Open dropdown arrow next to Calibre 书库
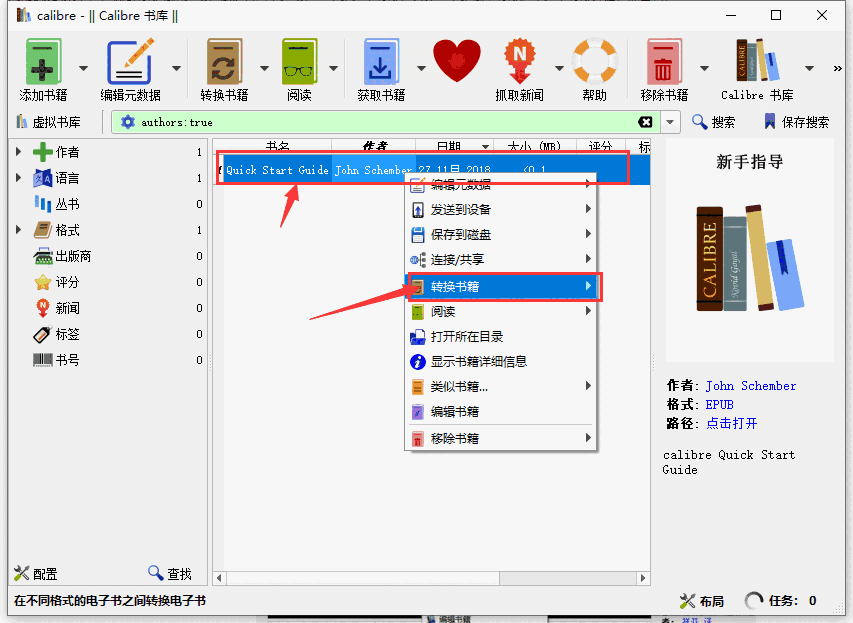Screen dimensions: 853x623 pos(809,68)
